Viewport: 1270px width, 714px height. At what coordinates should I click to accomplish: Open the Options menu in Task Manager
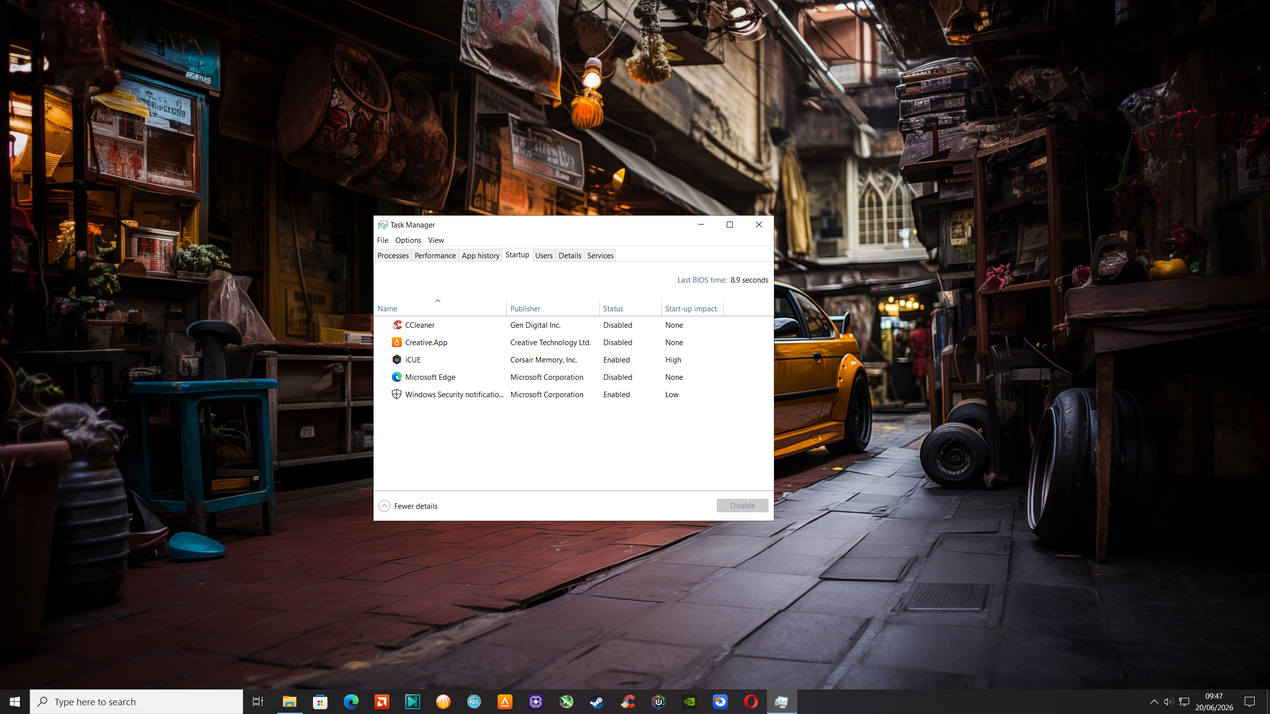pos(408,240)
